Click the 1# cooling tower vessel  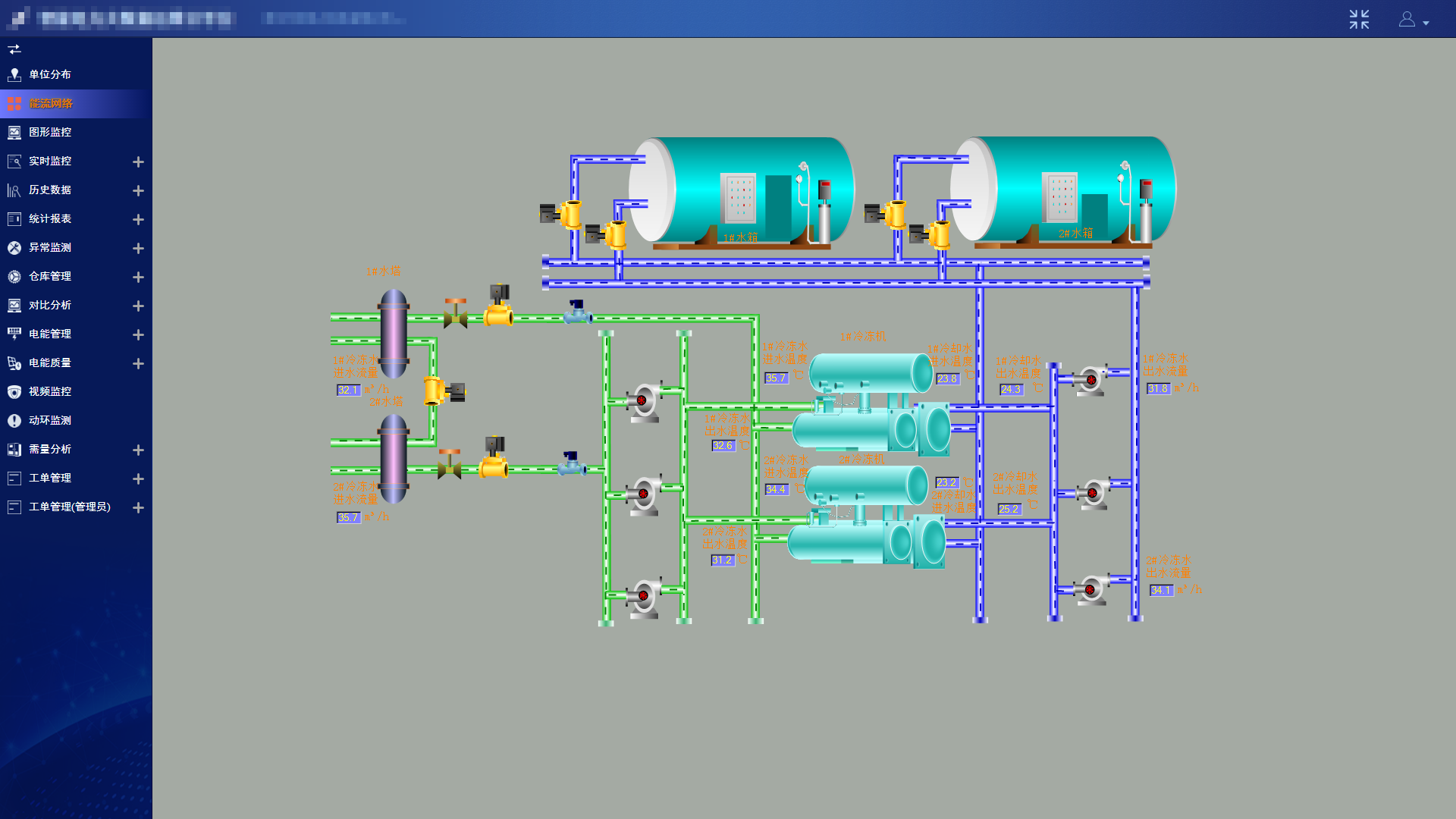click(394, 333)
